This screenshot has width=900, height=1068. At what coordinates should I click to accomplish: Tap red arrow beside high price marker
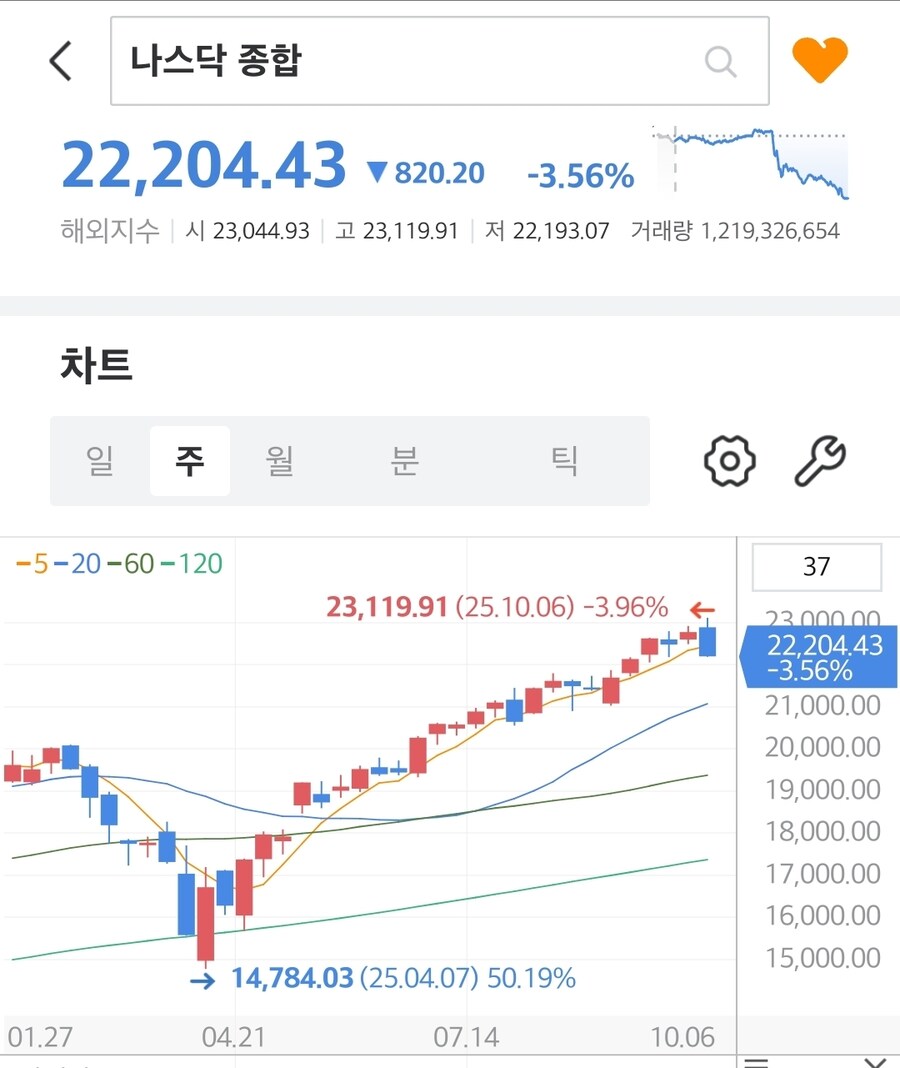[702, 609]
